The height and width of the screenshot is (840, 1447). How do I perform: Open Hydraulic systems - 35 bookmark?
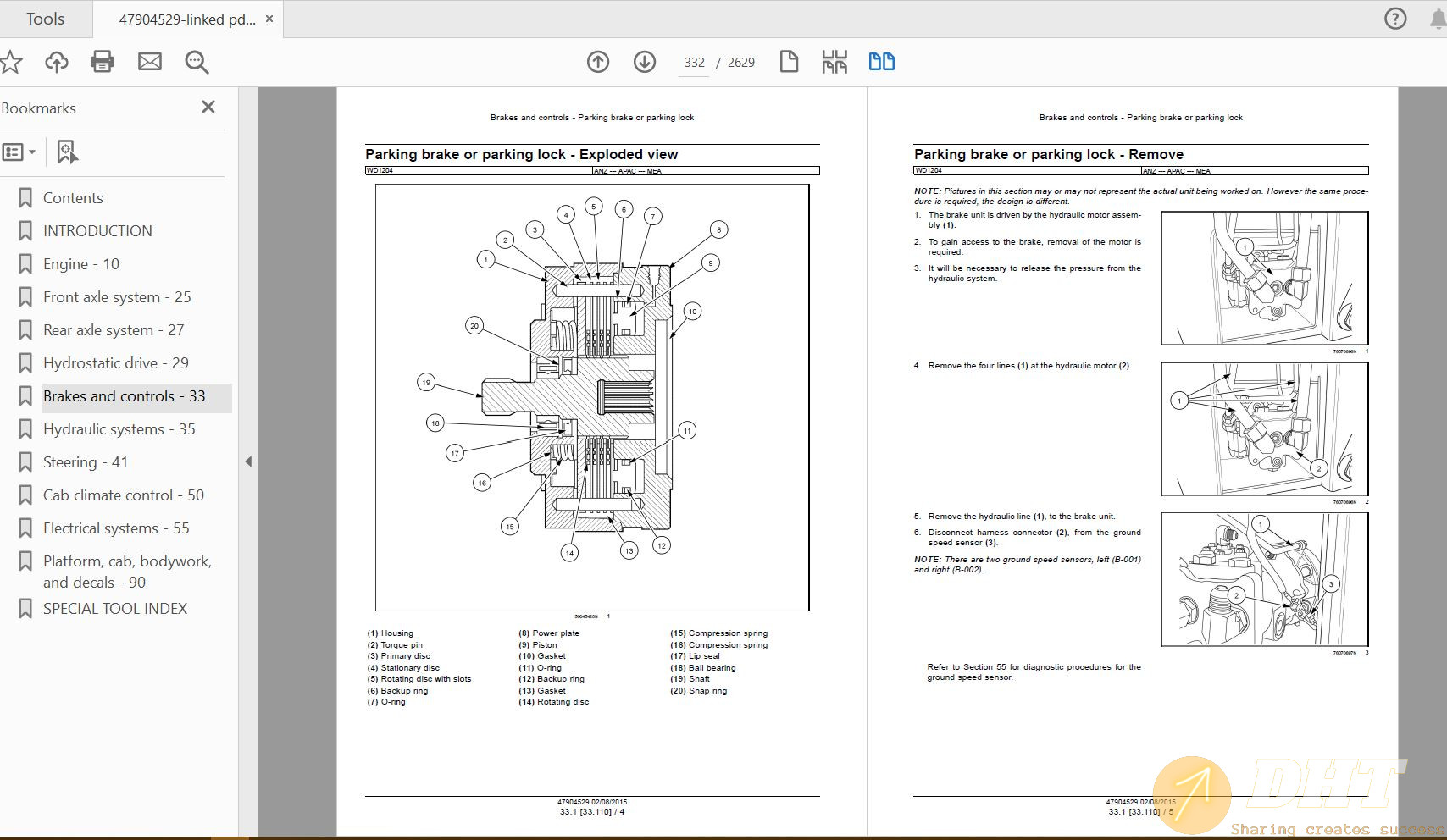coord(119,429)
